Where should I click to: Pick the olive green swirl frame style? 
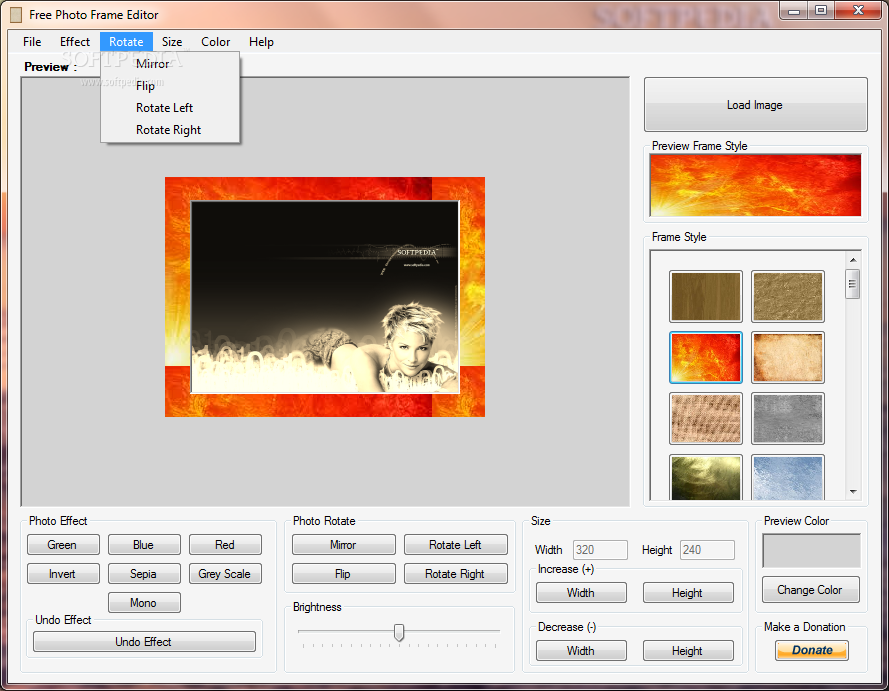coord(705,477)
